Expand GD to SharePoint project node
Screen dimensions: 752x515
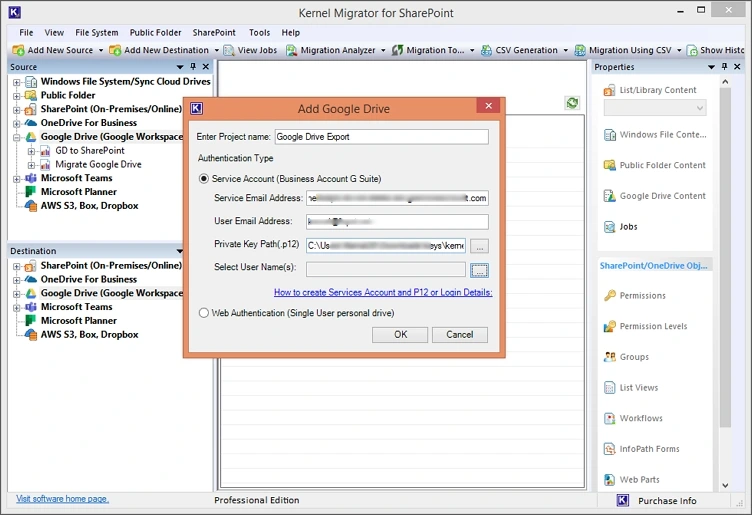click(31, 152)
